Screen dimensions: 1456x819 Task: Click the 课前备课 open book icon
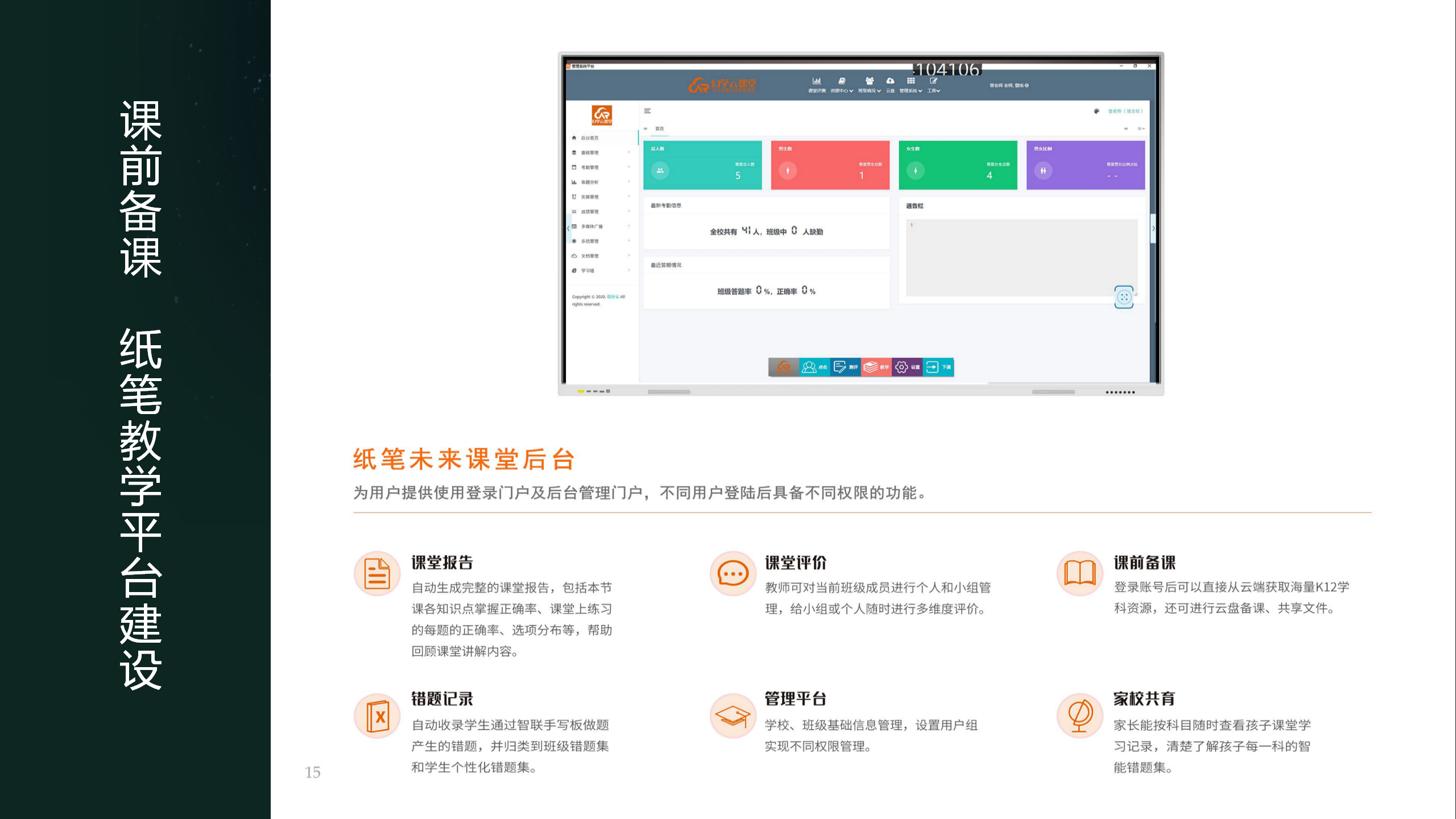pyautogui.click(x=1079, y=574)
